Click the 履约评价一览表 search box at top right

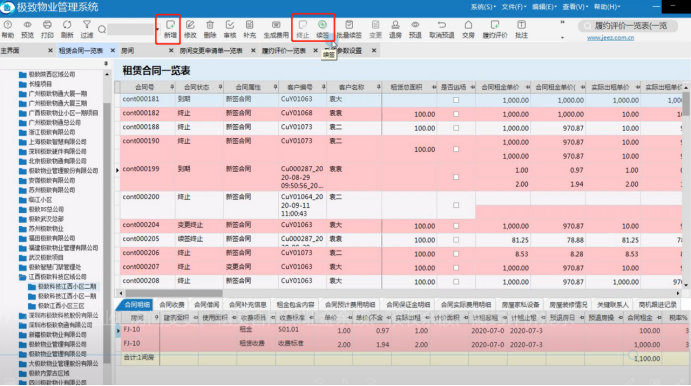pyautogui.click(x=629, y=26)
